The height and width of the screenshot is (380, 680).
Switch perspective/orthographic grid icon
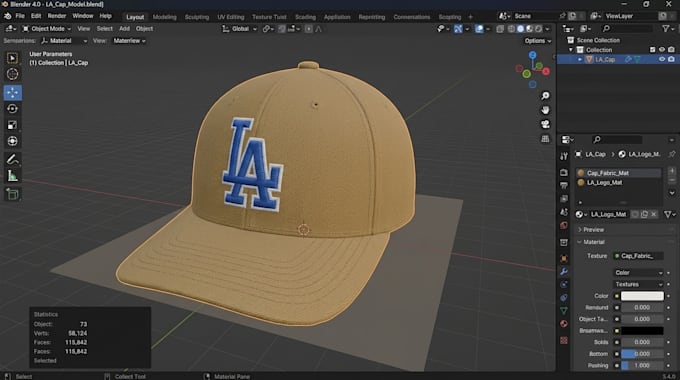pyautogui.click(x=545, y=139)
